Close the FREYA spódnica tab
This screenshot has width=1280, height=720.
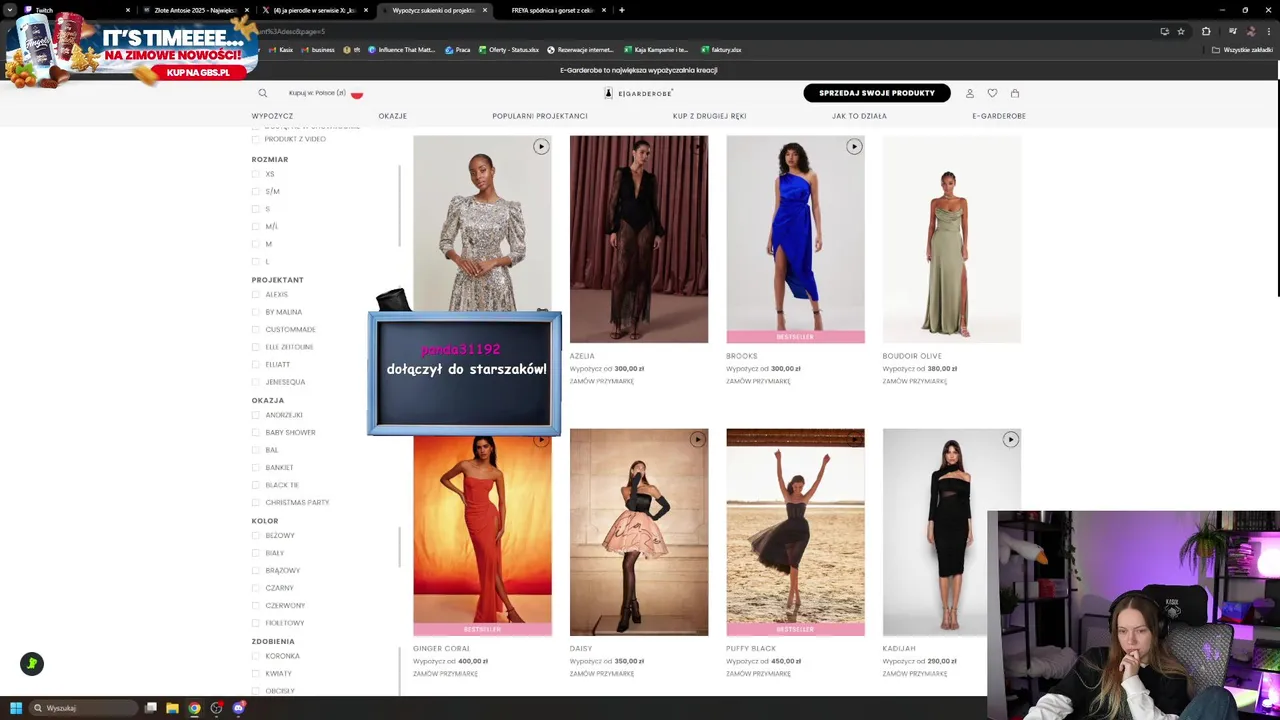604,10
